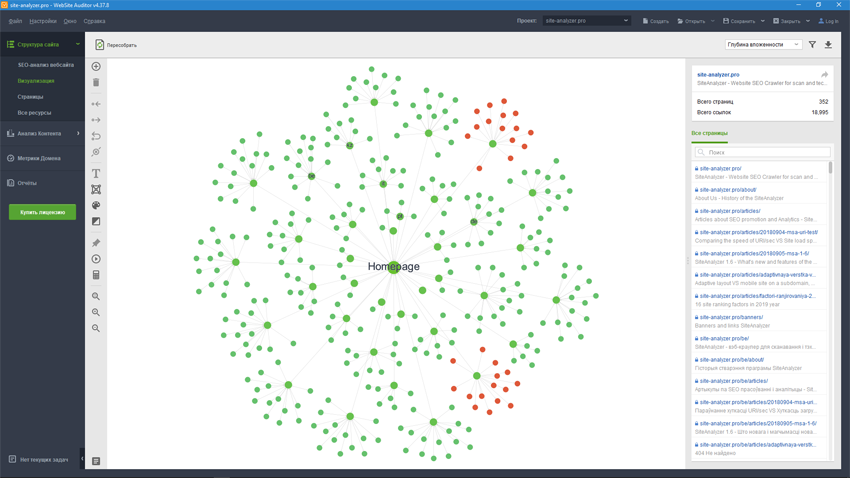Screen dimensions: 850x478
Task: Click the Сохранить button
Action: click(739, 21)
